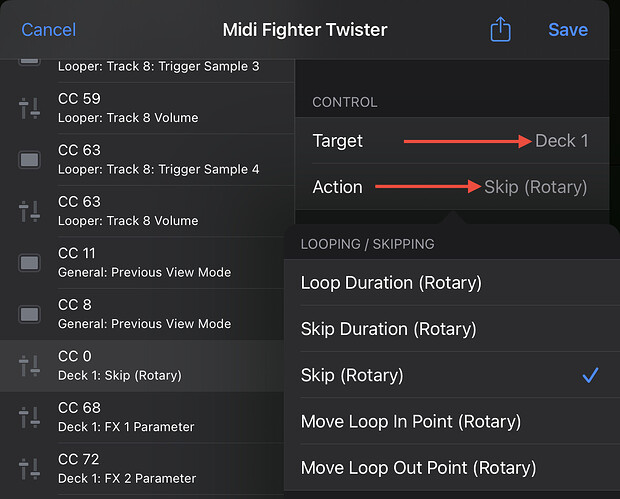
Task: Tap the share export icon
Action: coord(500,30)
